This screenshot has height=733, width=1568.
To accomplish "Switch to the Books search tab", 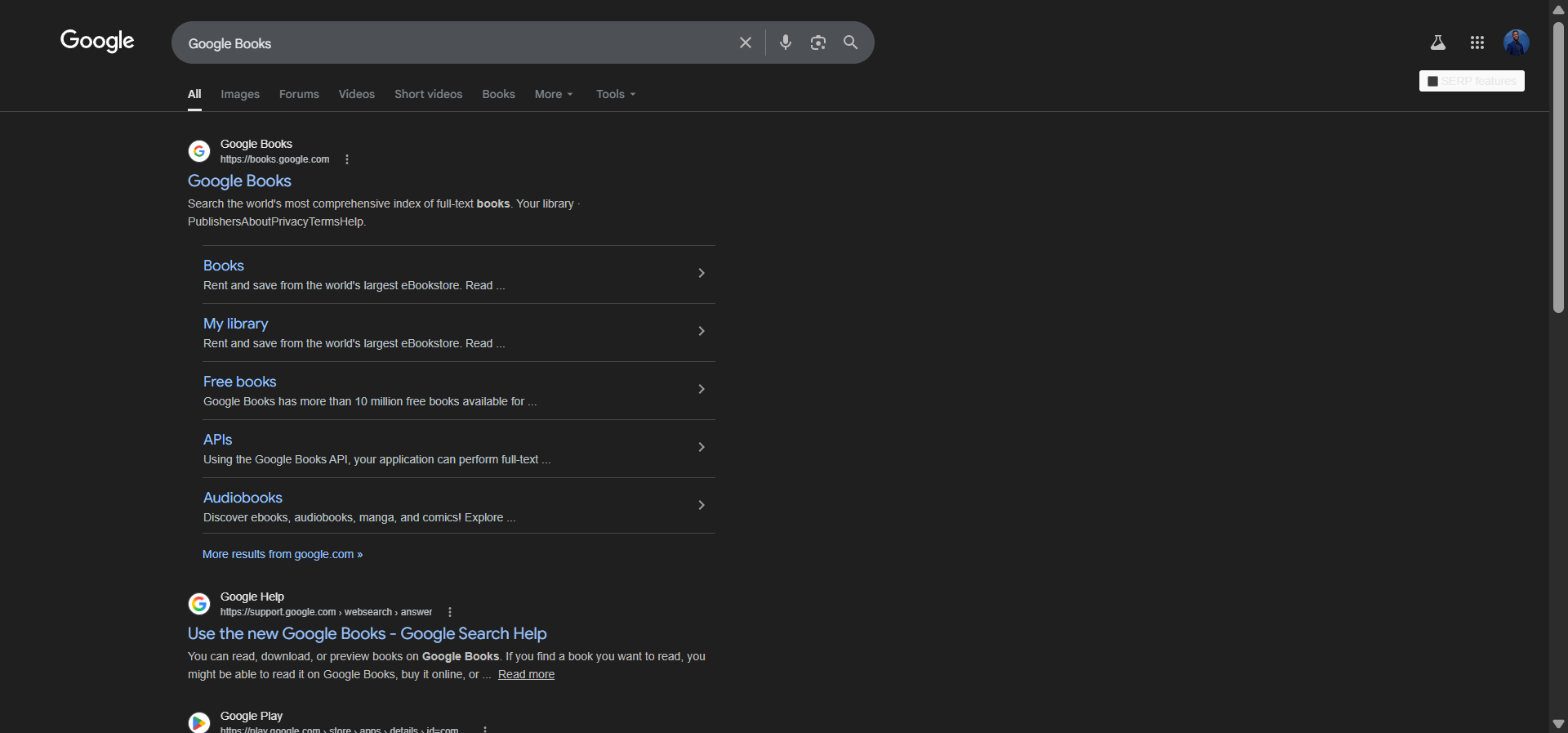I will click(498, 94).
